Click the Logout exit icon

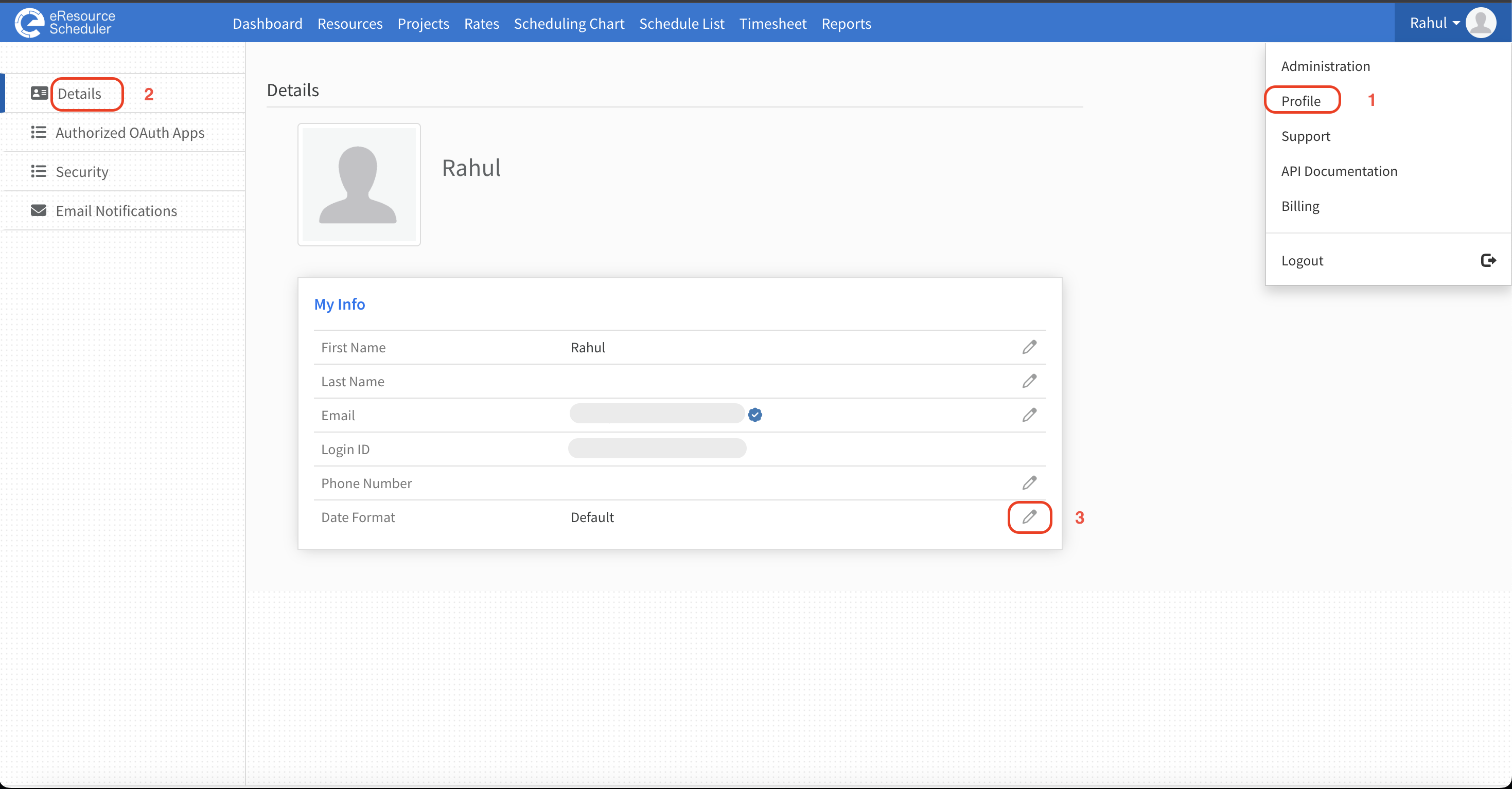click(1488, 260)
